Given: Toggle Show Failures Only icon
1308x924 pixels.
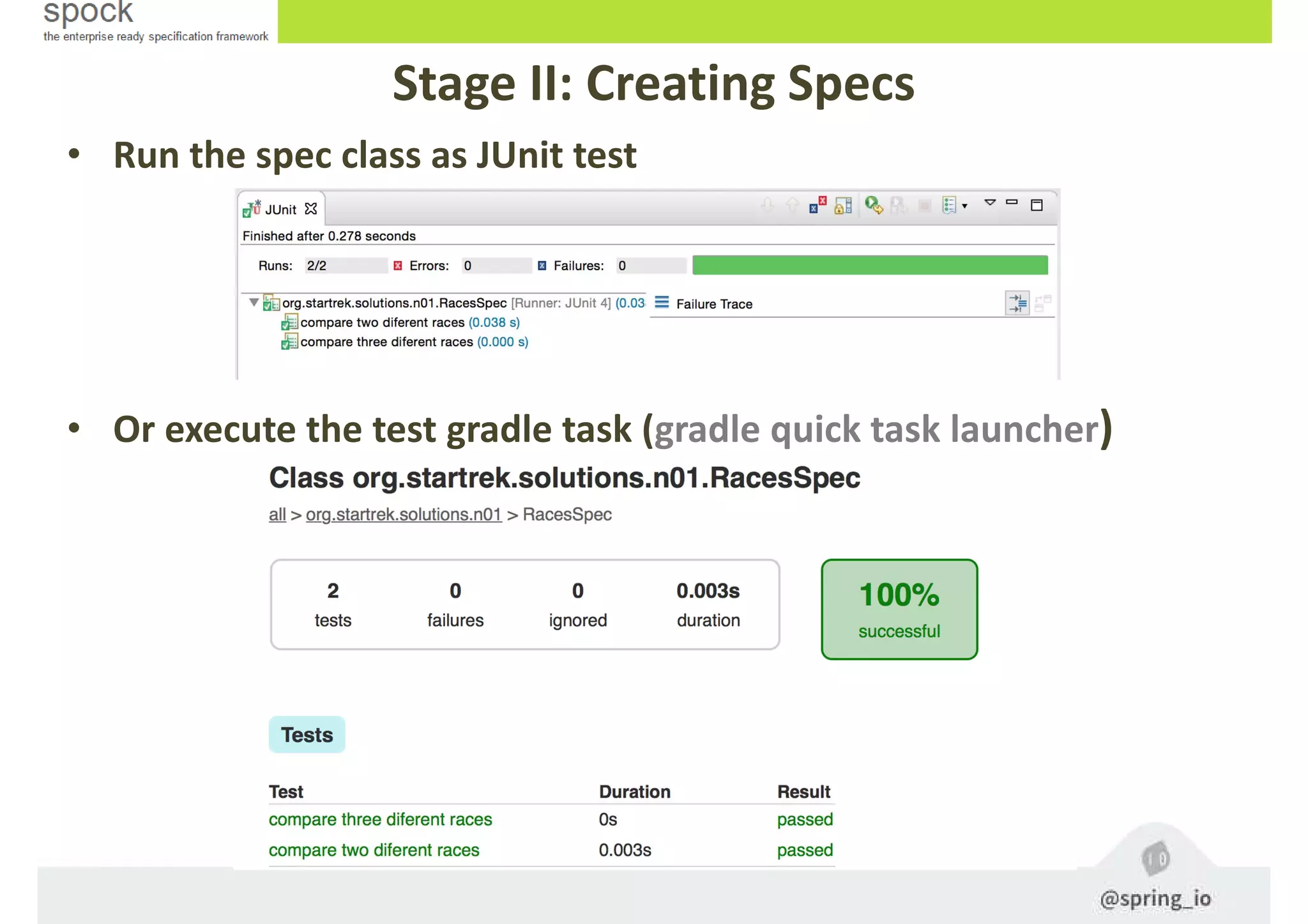Looking at the screenshot, I should coord(817,205).
